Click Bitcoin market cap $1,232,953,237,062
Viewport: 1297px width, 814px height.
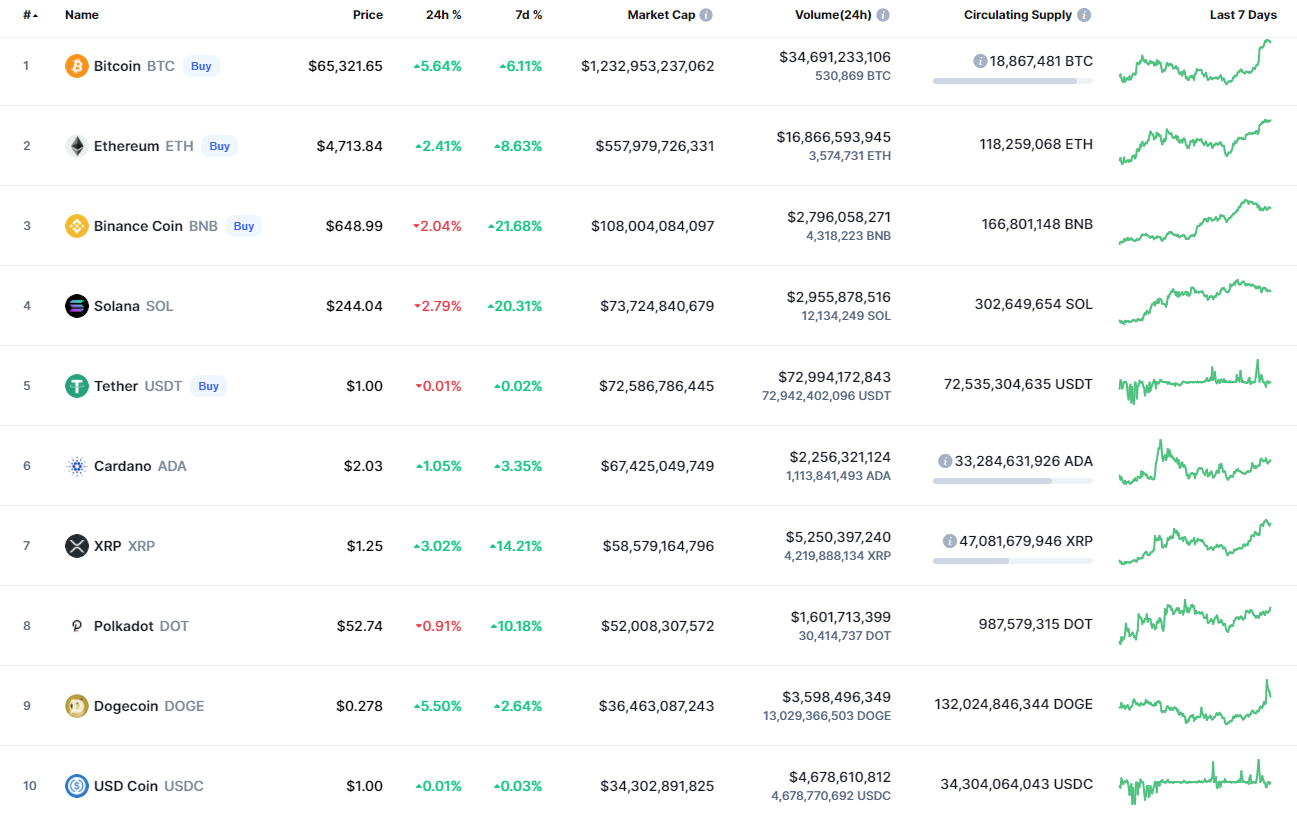[x=648, y=66]
